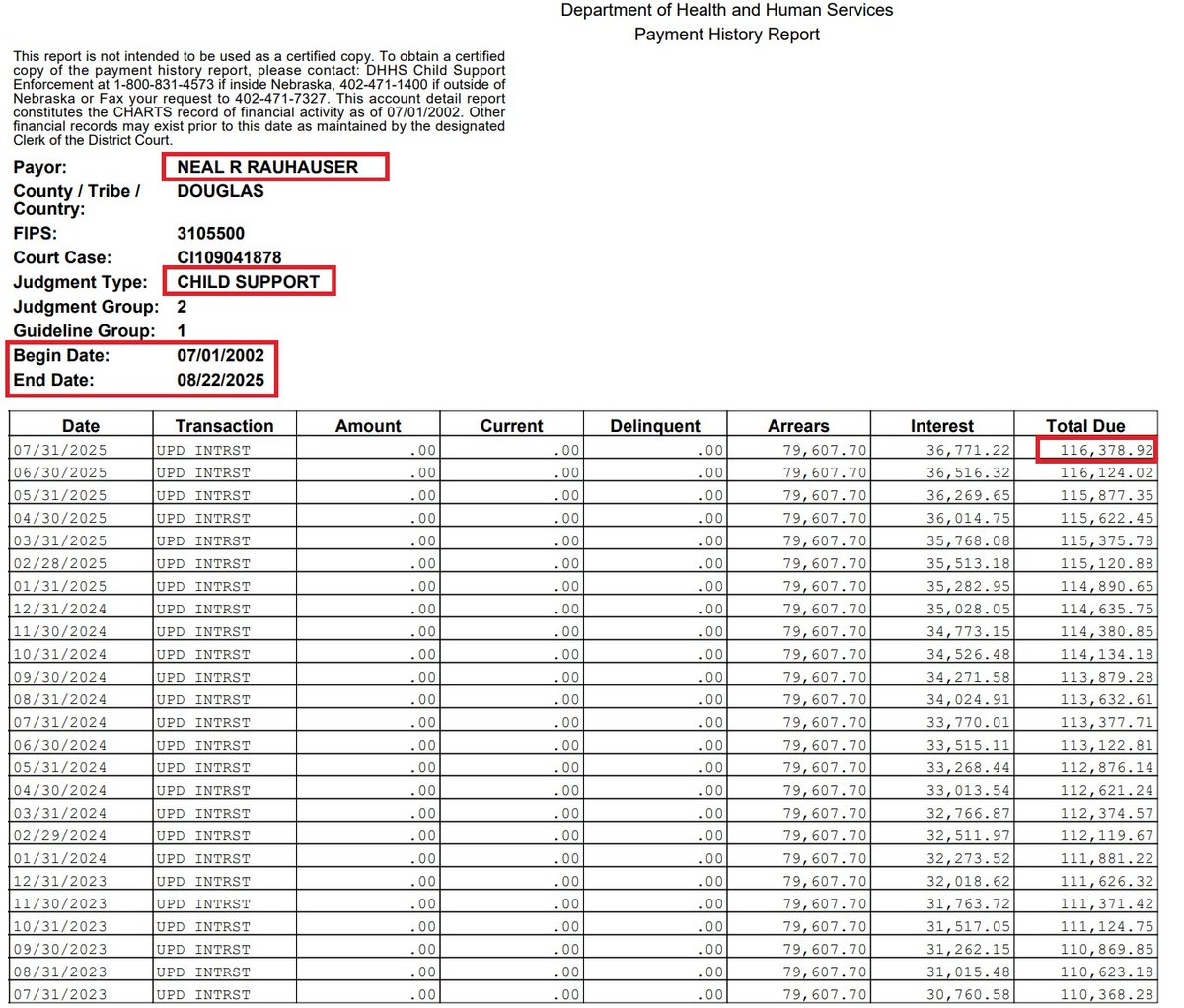
Task: Click the Current column header
Action: tap(511, 425)
